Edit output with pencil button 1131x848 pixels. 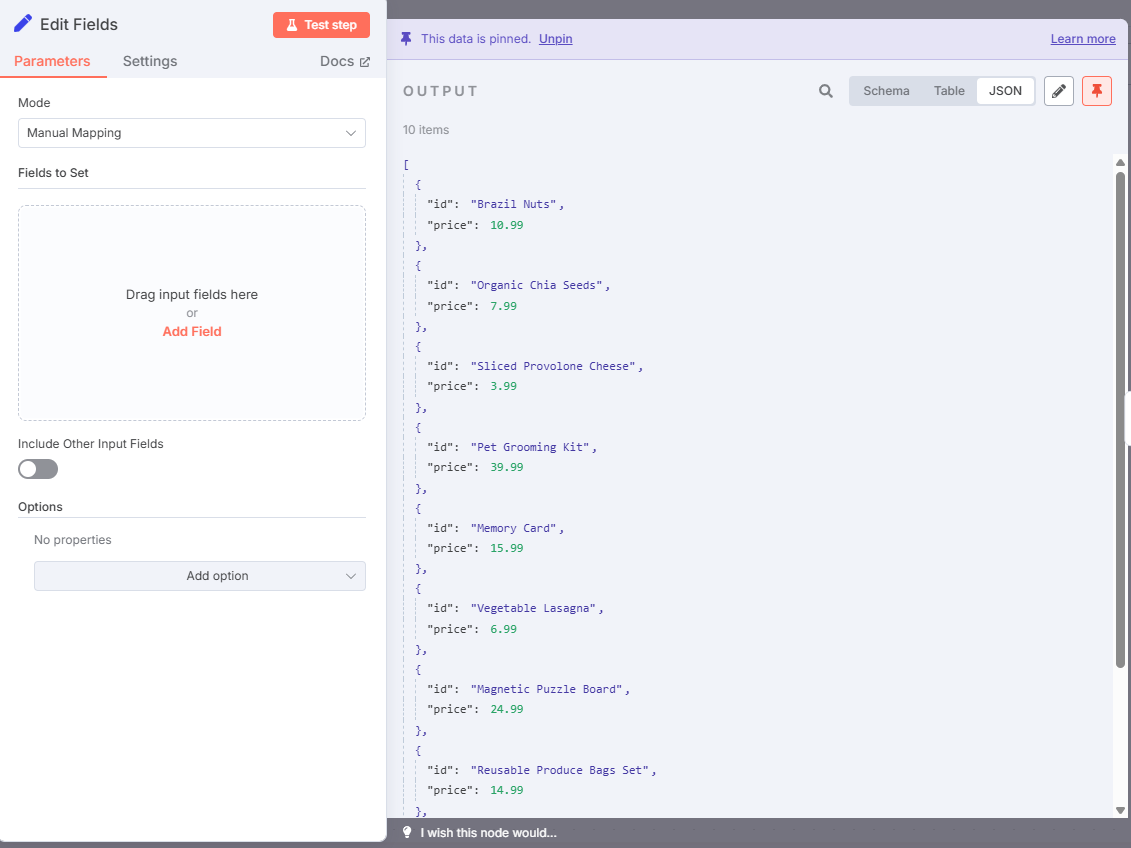point(1059,91)
